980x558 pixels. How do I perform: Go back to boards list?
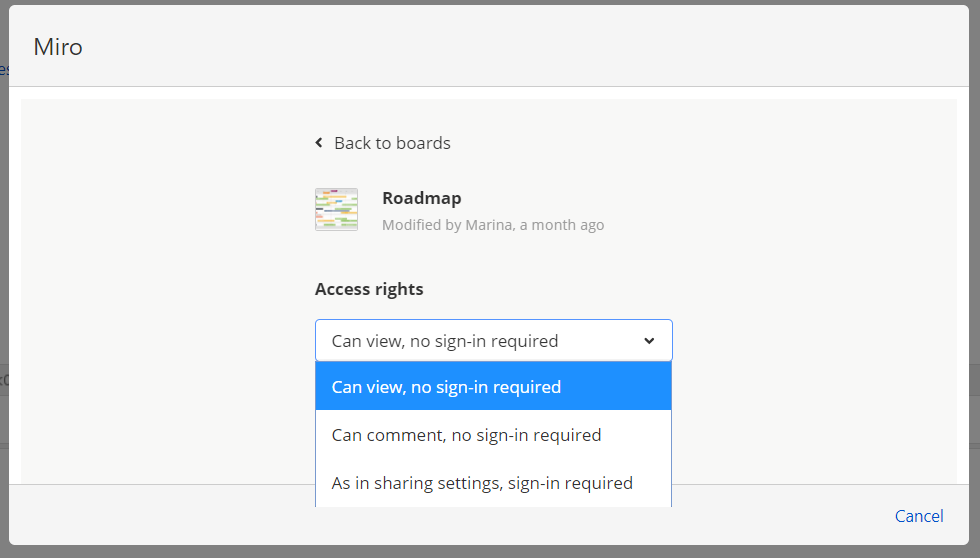coord(392,143)
